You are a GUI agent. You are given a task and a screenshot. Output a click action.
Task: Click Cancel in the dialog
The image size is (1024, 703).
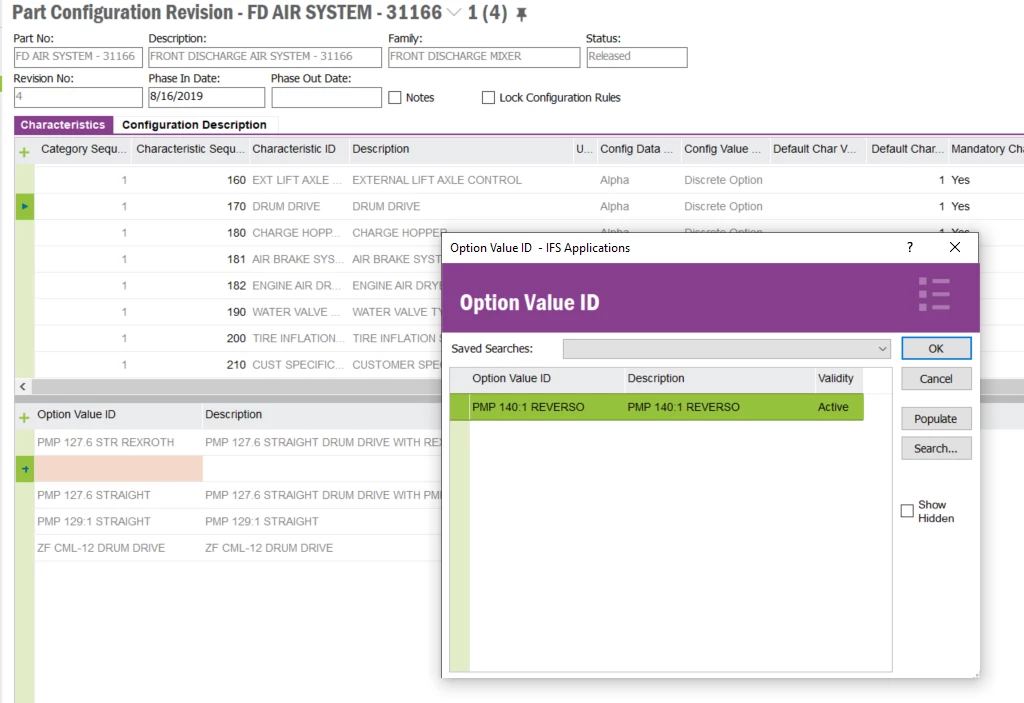(x=936, y=379)
